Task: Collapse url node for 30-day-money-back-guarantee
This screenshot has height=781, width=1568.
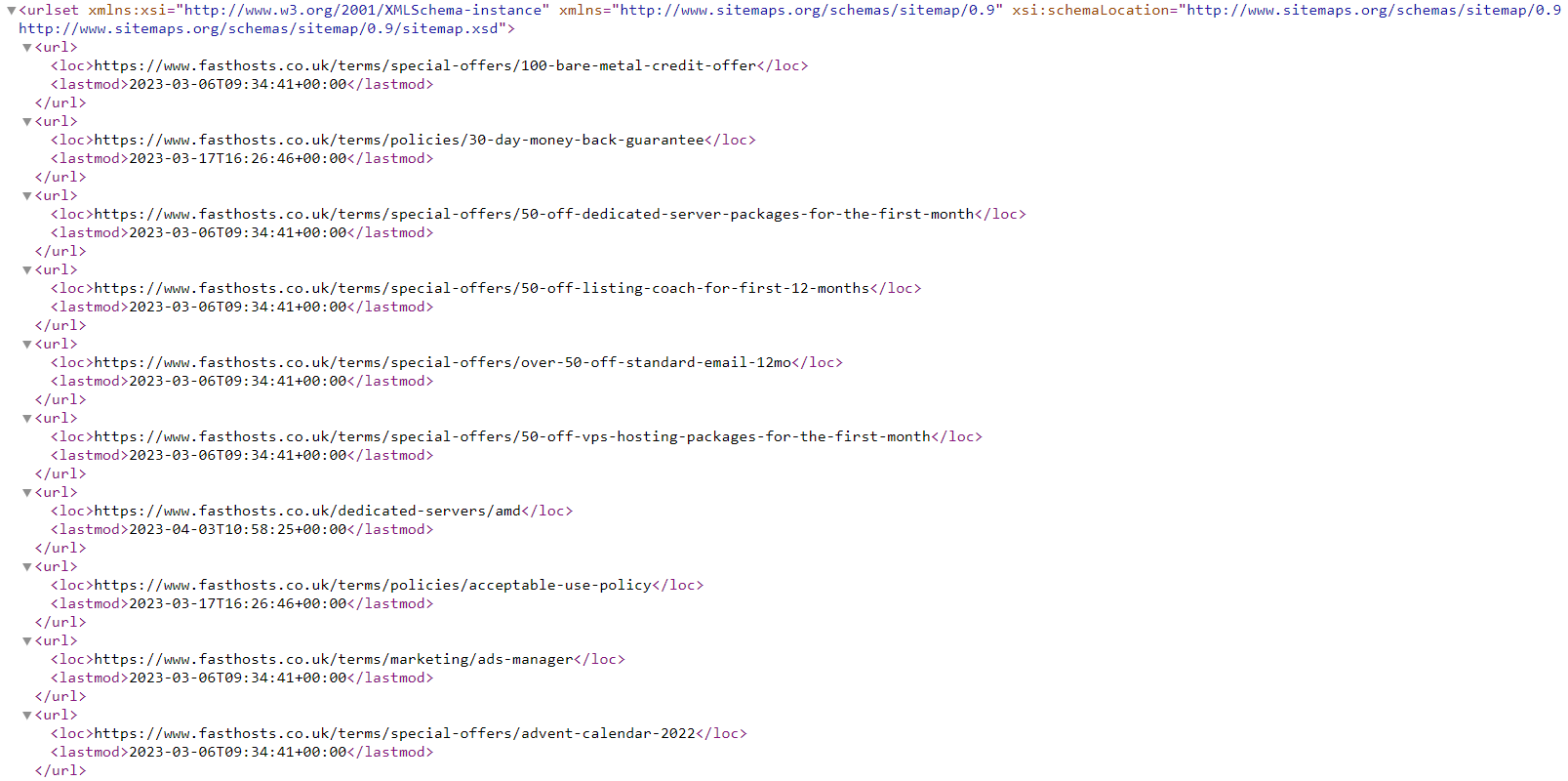Action: pyautogui.click(x=27, y=122)
